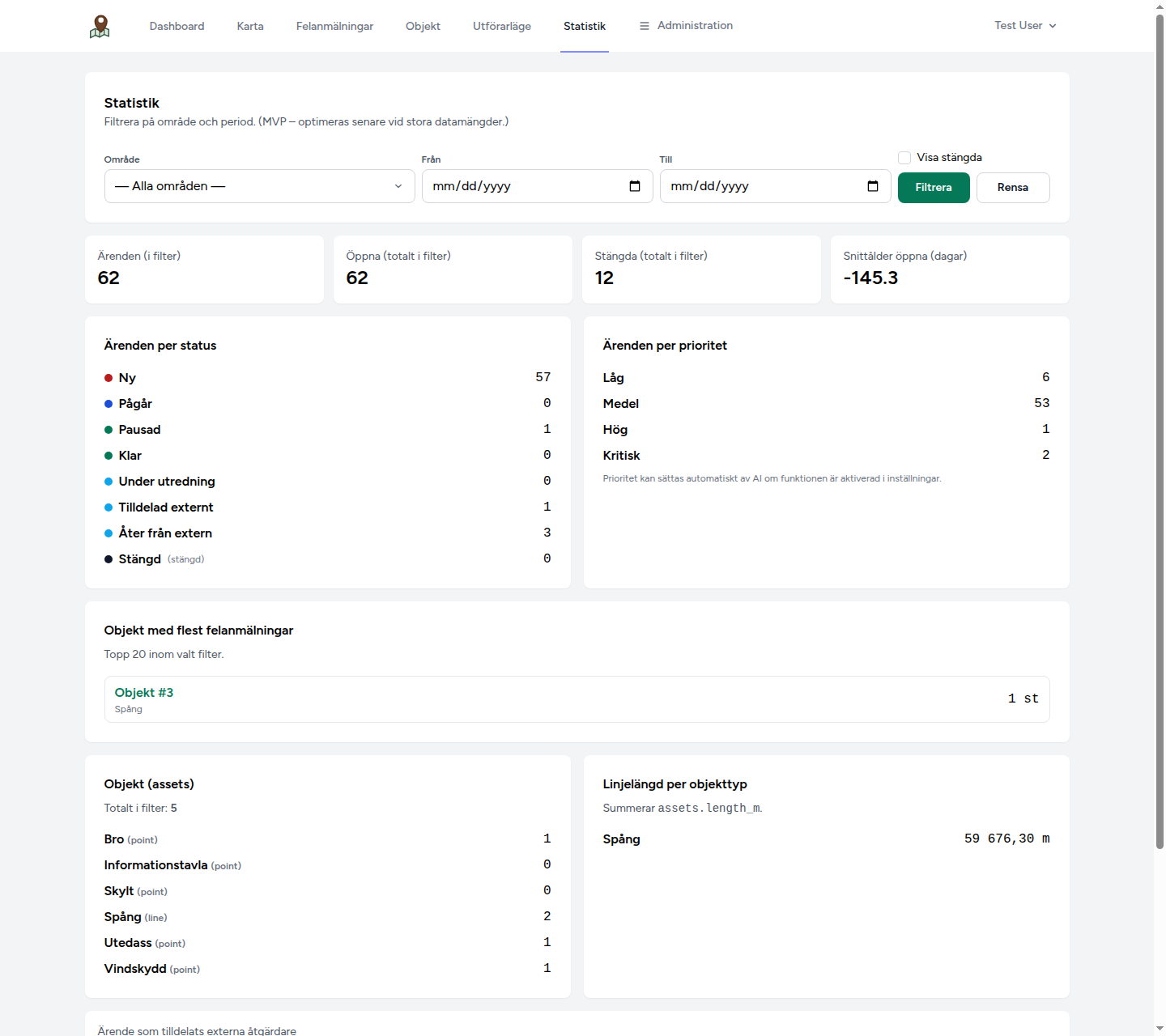This screenshot has height=1036, width=1166.
Task: Select the Spång (line) asset row
Action: pyautogui.click(x=328, y=917)
